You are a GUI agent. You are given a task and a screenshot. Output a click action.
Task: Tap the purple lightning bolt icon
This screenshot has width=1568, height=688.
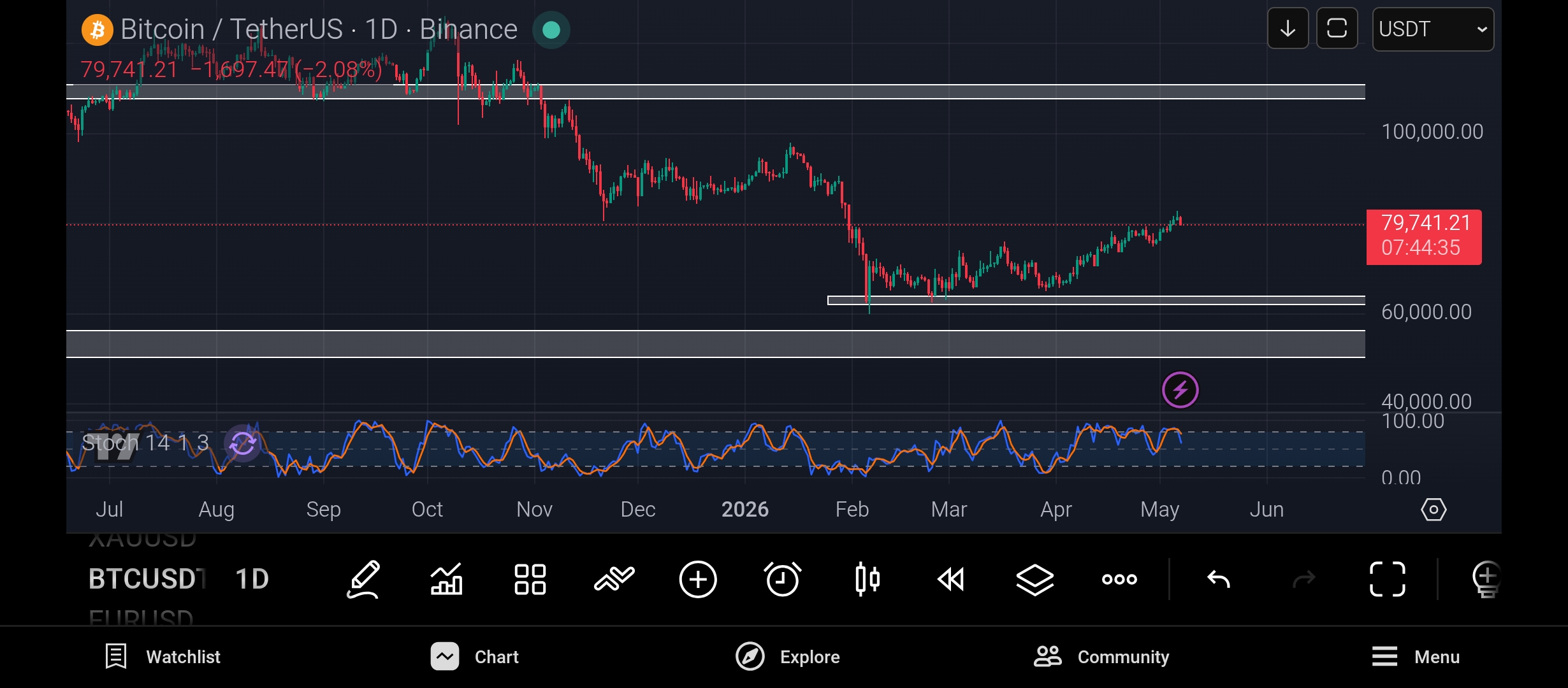tap(1180, 390)
